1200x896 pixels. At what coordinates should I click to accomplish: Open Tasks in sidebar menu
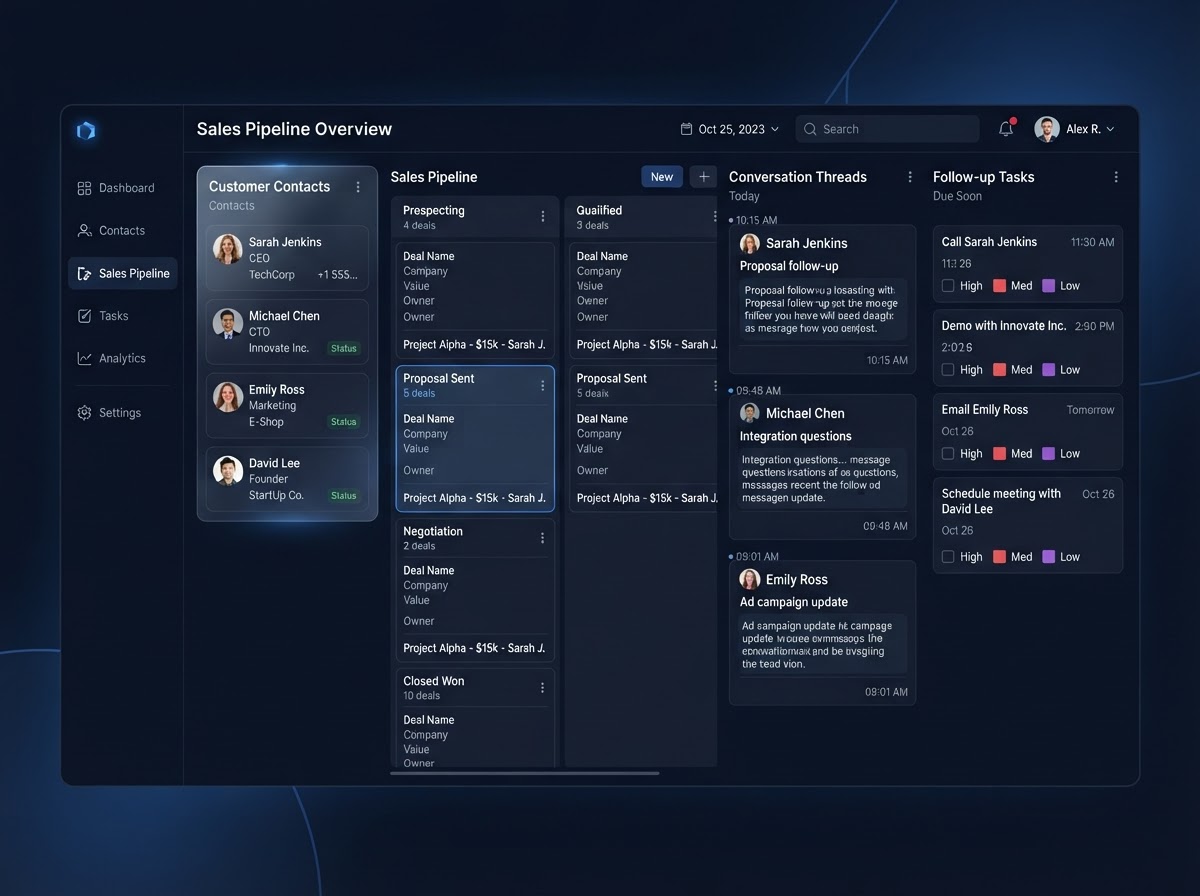pos(122,316)
